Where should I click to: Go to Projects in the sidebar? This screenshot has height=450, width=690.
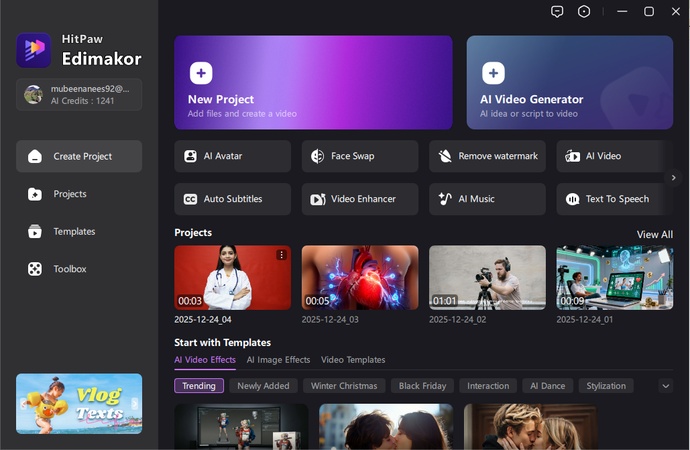click(x=70, y=194)
